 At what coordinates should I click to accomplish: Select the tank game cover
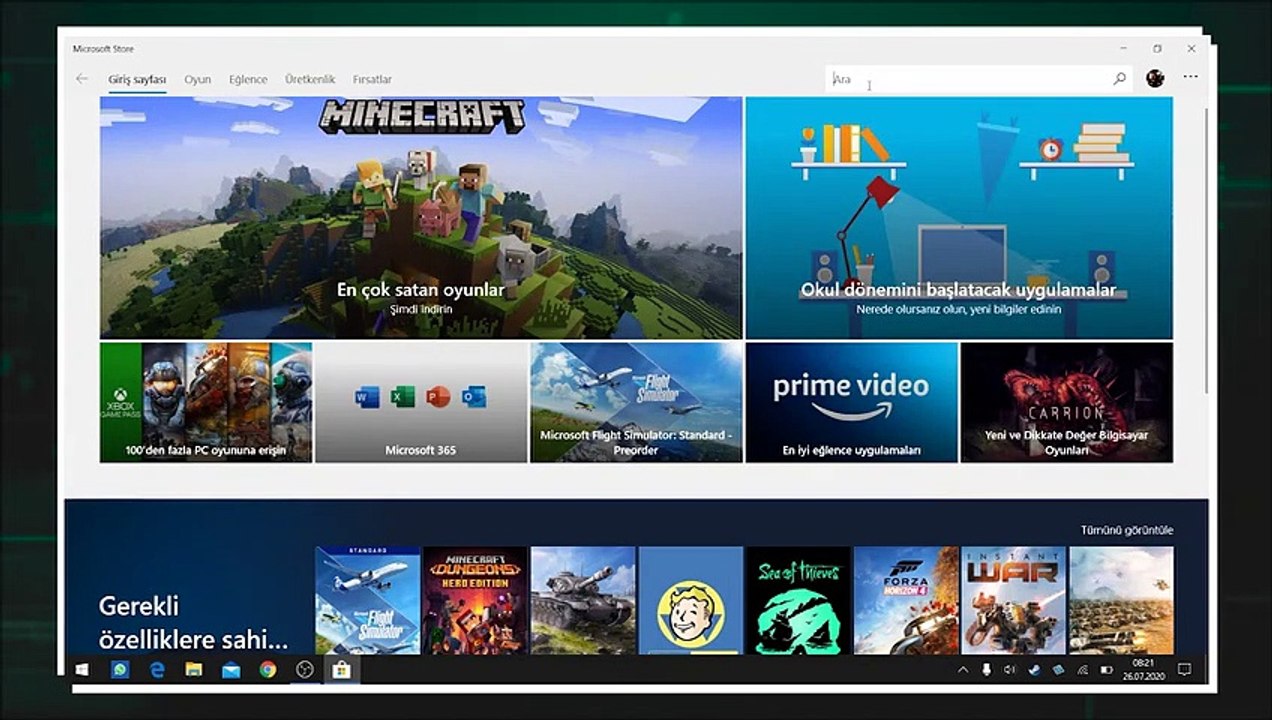point(583,600)
